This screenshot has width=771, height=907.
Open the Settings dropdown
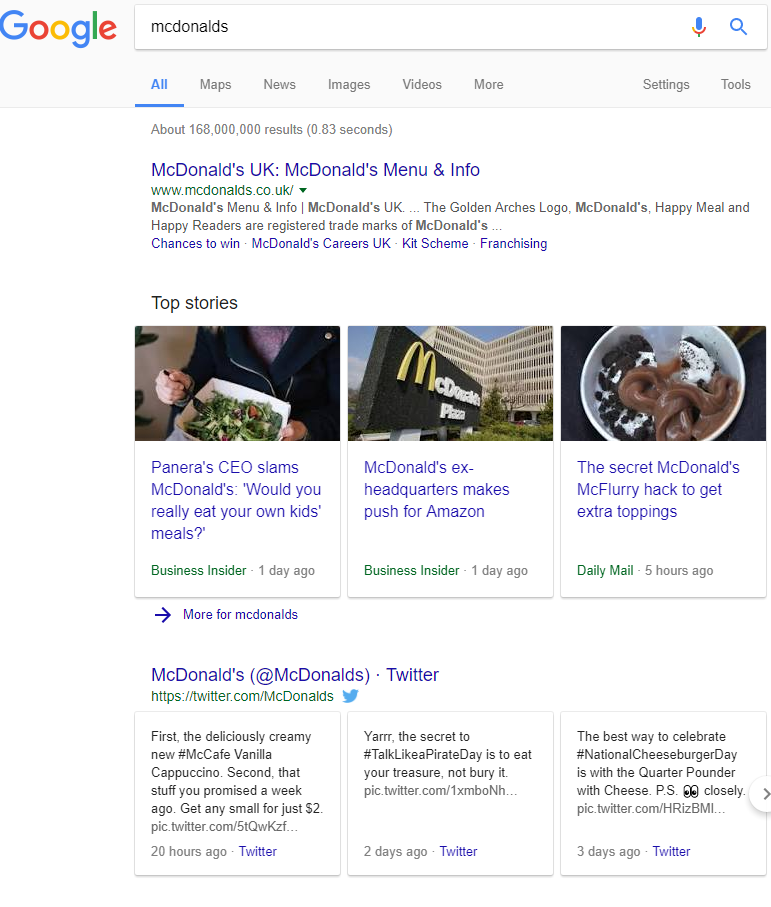(x=666, y=84)
